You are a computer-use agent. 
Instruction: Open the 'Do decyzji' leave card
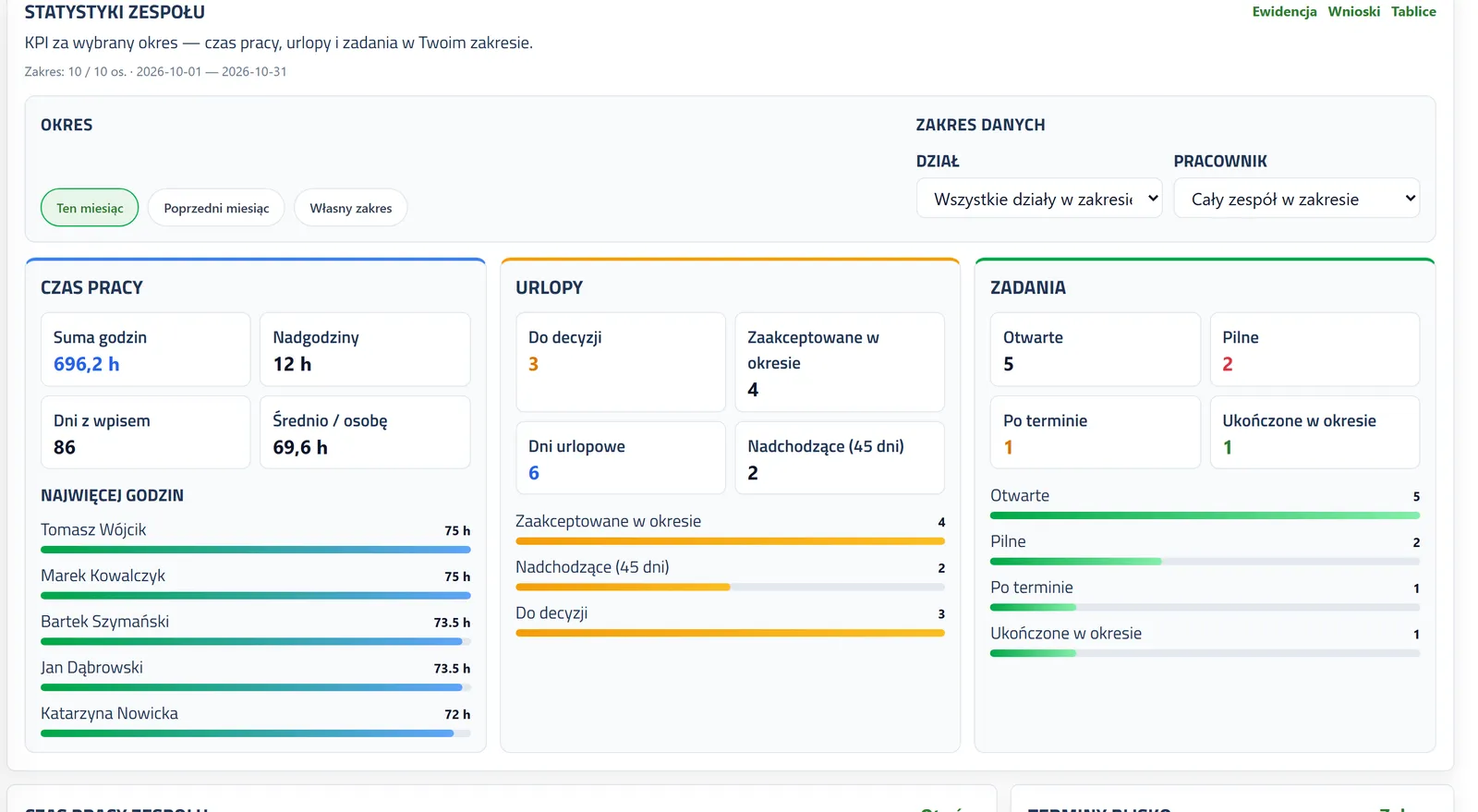pyautogui.click(x=621, y=362)
